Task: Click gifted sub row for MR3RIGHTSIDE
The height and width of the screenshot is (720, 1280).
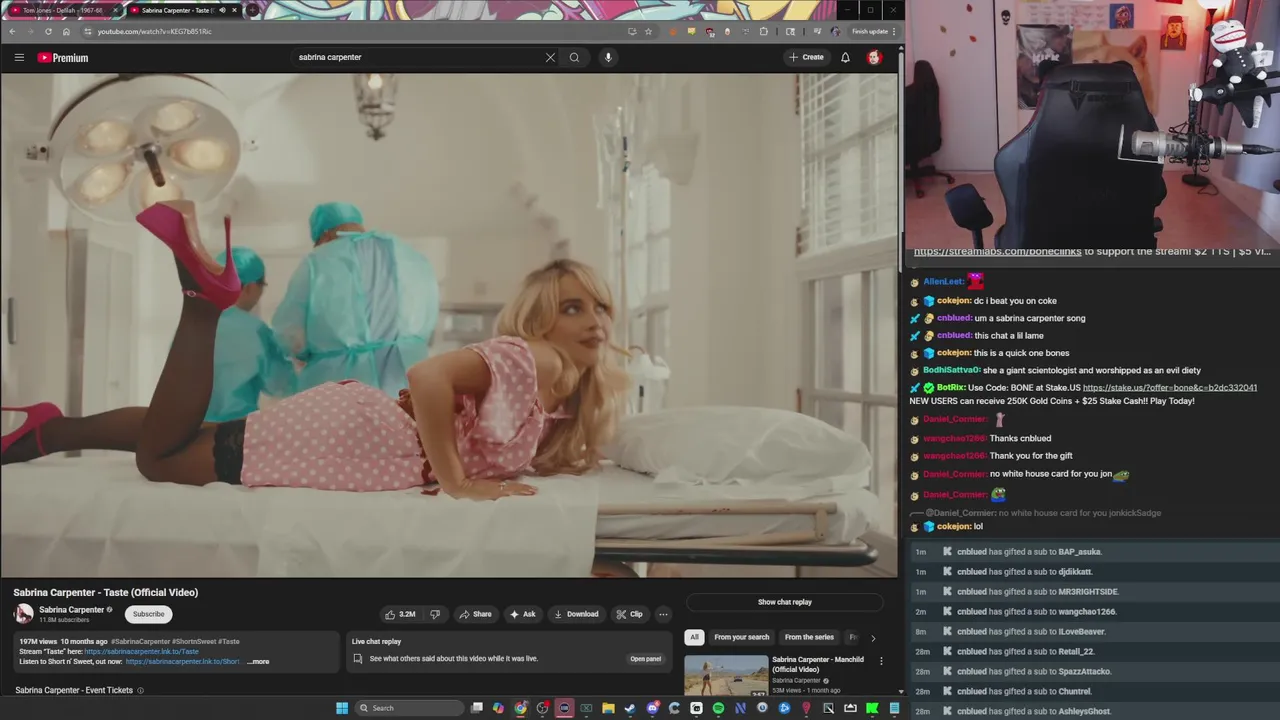Action: click(x=1094, y=592)
